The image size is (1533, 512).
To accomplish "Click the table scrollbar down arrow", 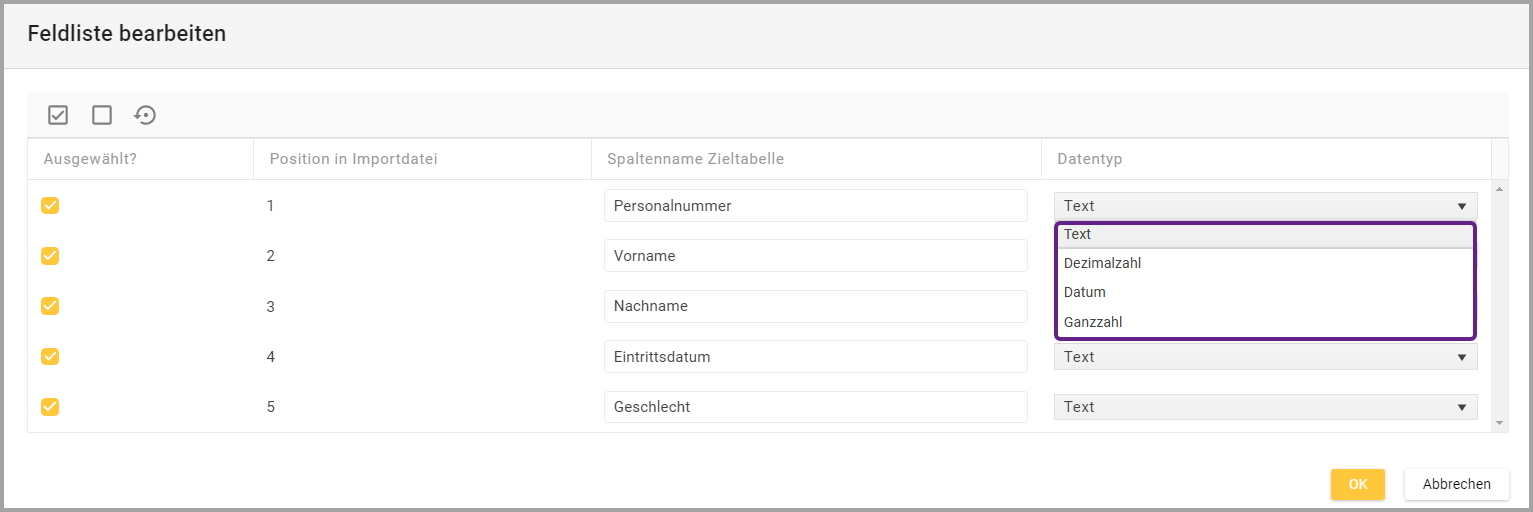I will pos(1499,424).
